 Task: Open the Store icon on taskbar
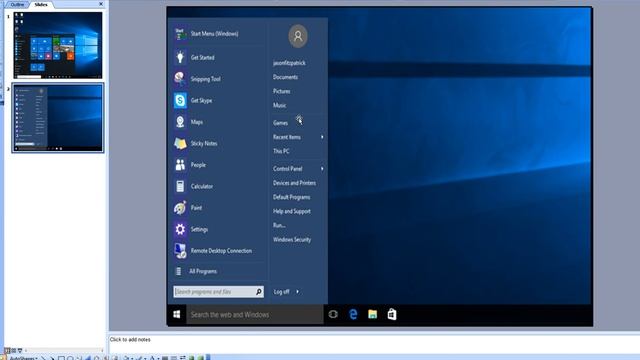coord(392,314)
